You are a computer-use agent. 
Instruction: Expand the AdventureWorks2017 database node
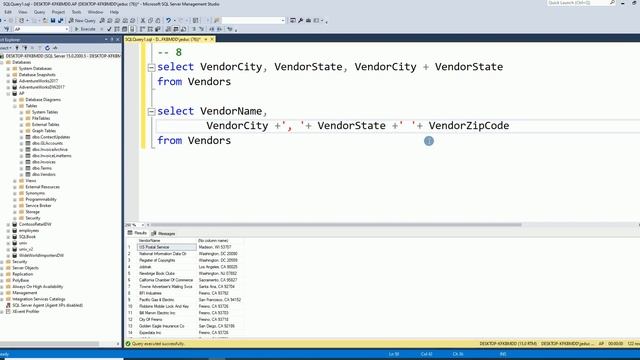point(8,81)
